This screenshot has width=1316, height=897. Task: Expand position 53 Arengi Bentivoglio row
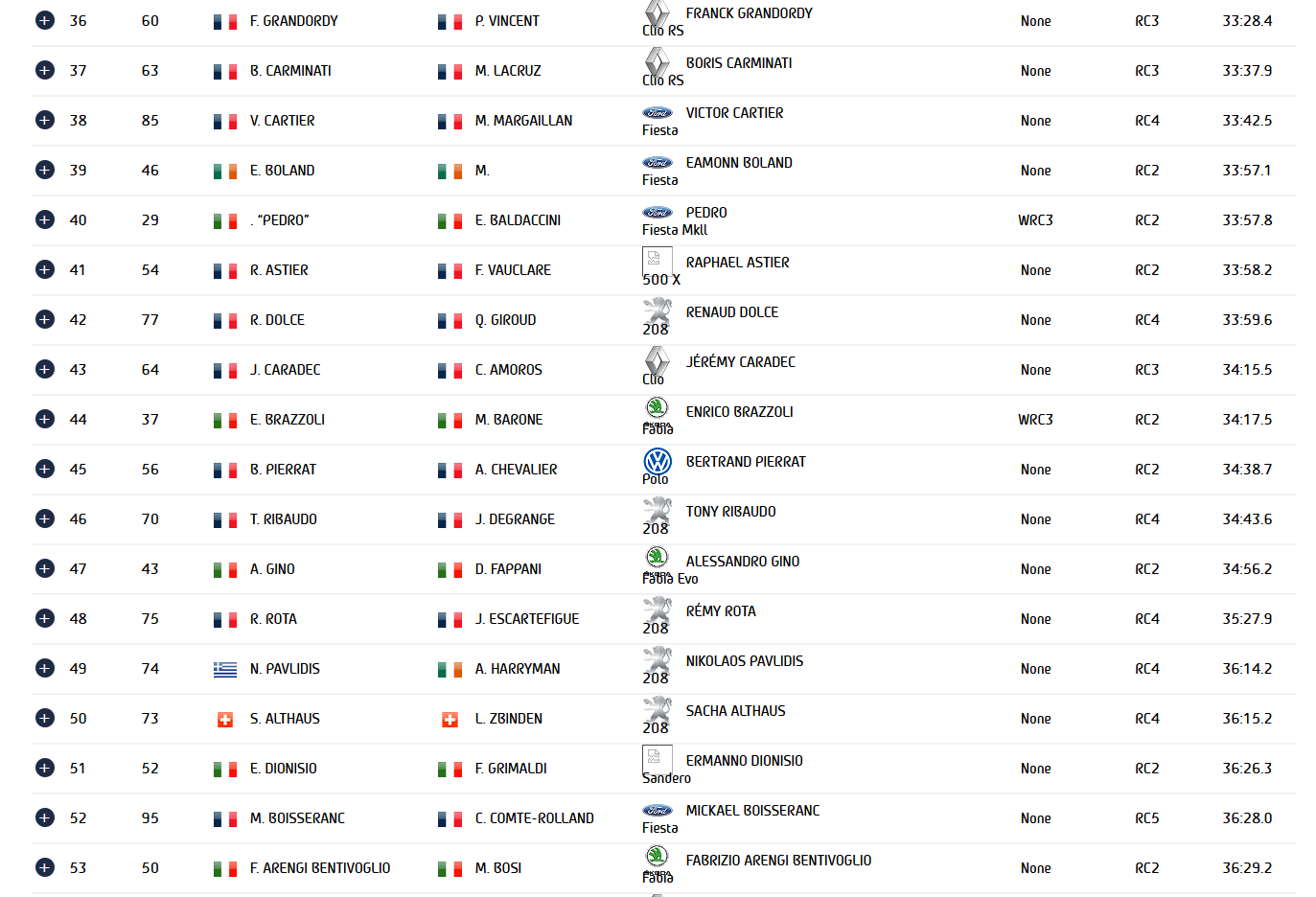(x=45, y=867)
